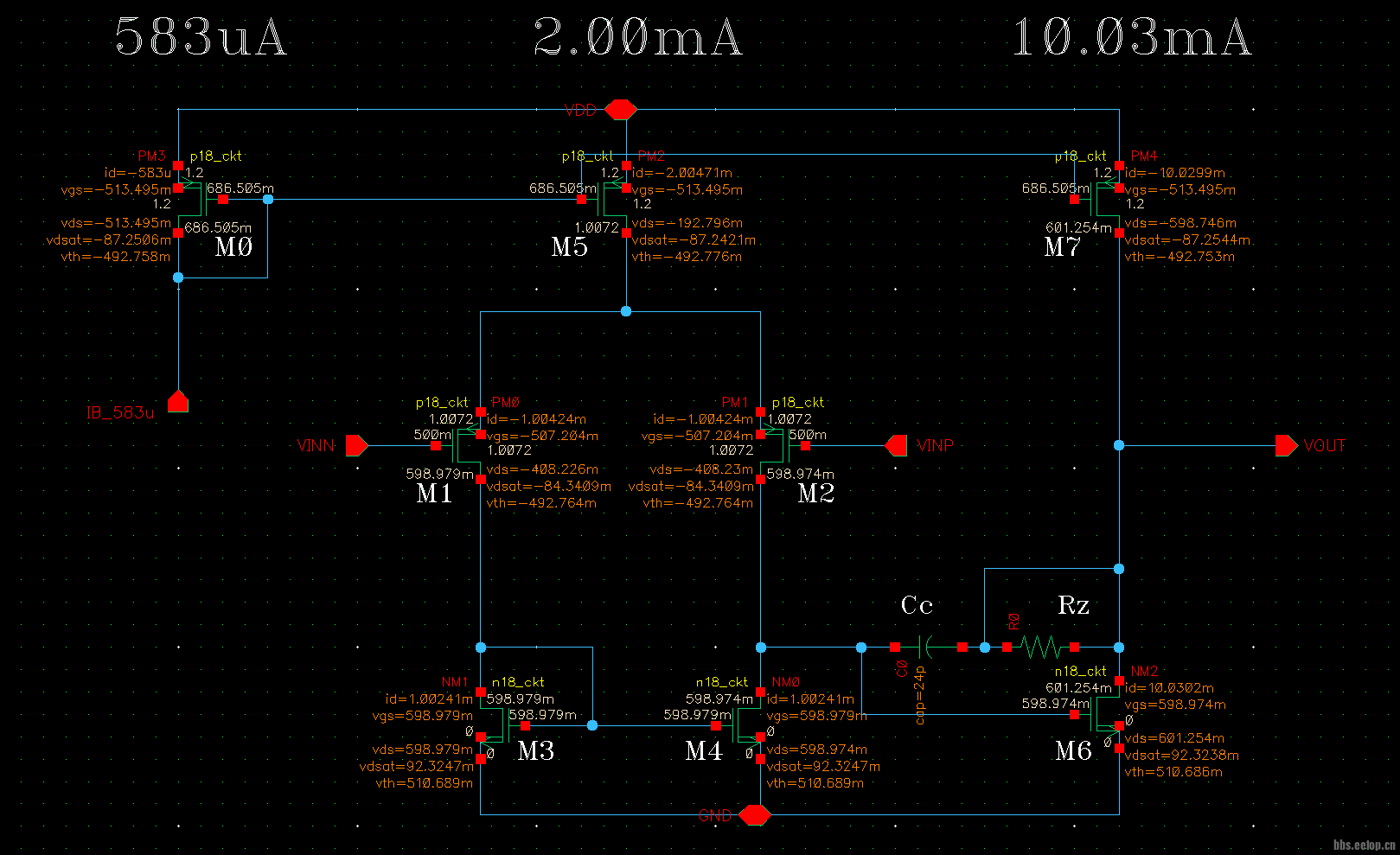Select the M0 PMOS transistor symbol
Screen dimensions: 1400x855
coord(192,200)
